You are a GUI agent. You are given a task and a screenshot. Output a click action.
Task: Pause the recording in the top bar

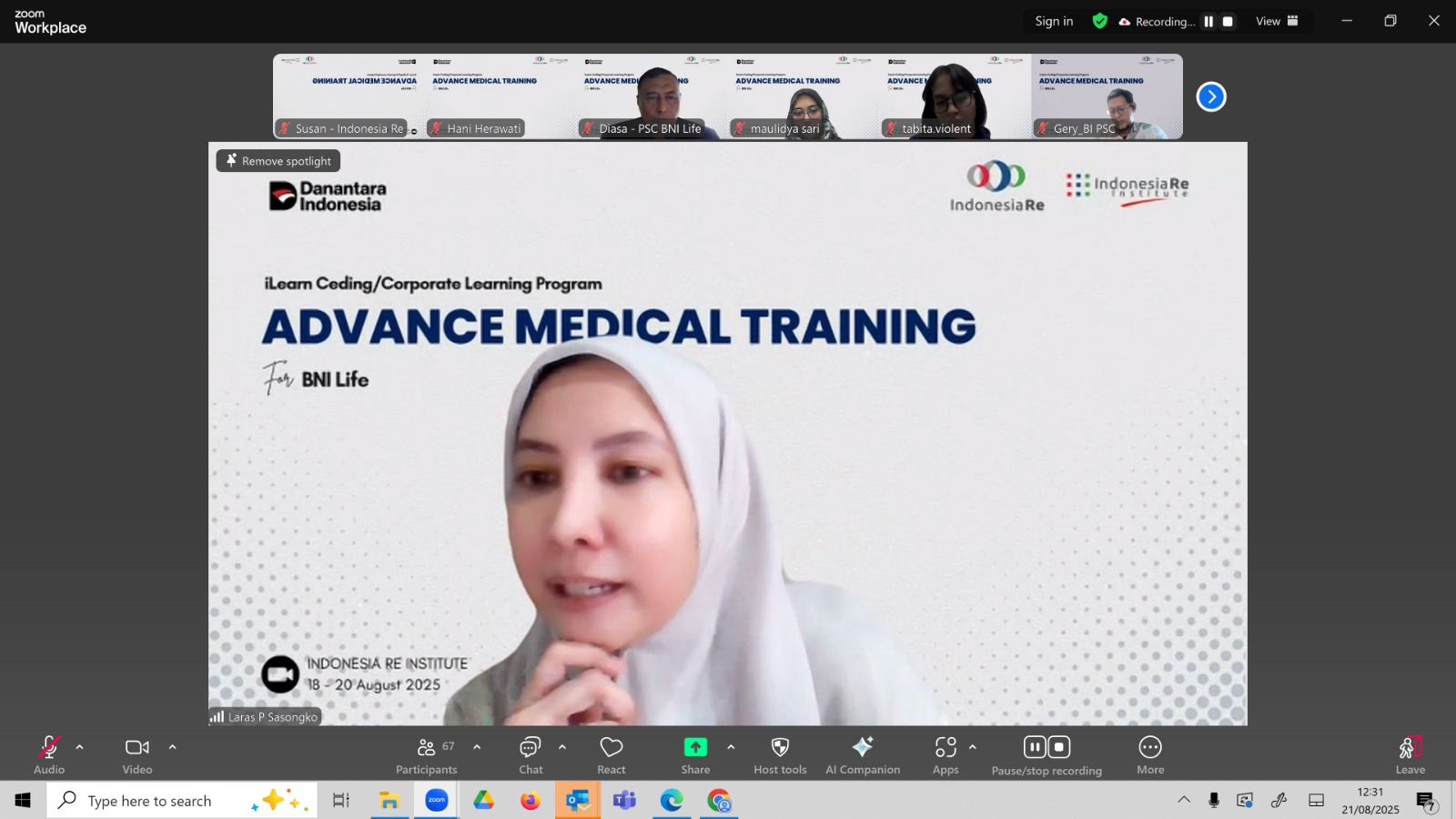click(1208, 22)
